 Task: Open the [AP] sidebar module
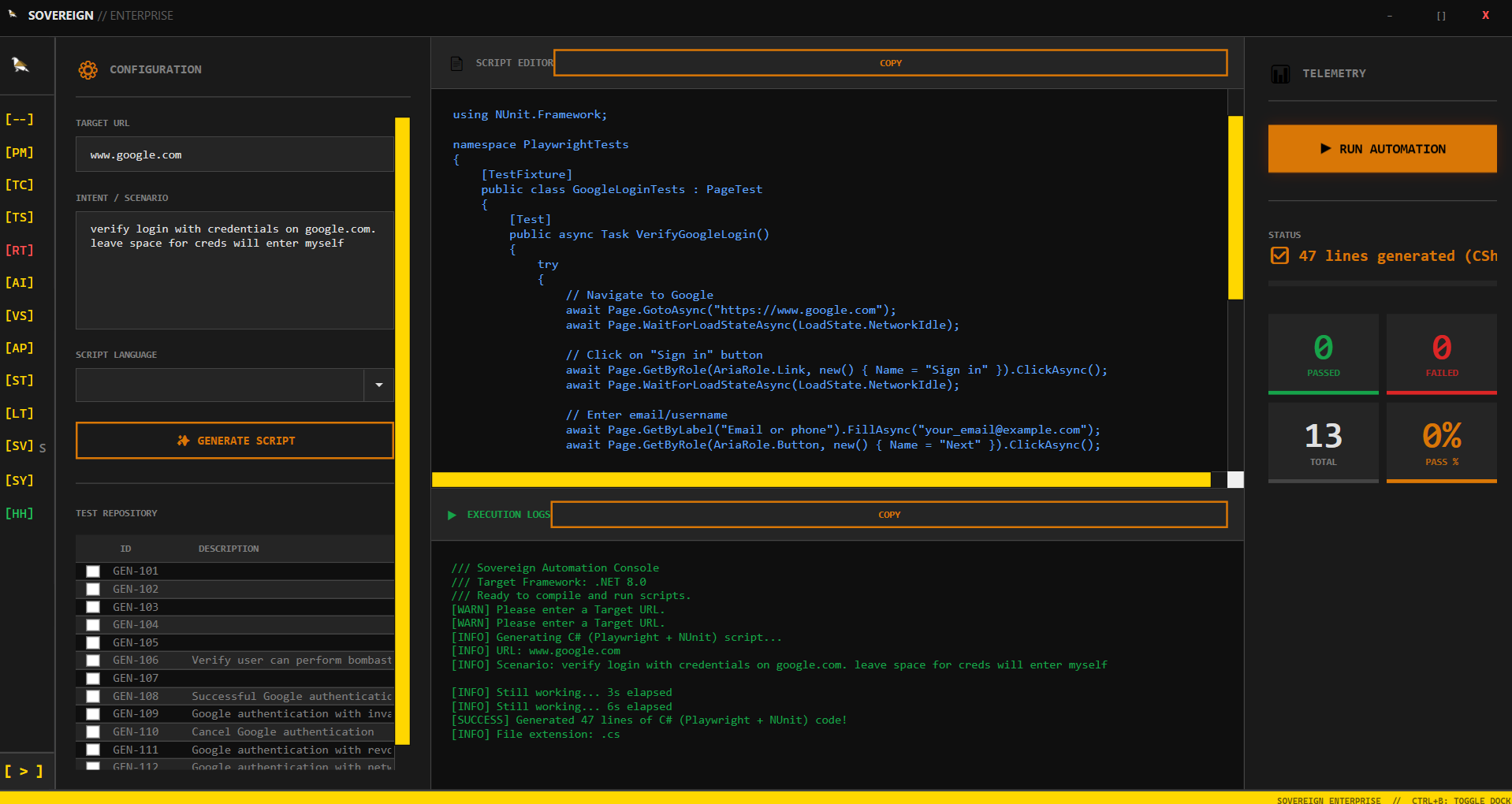pyautogui.click(x=20, y=348)
